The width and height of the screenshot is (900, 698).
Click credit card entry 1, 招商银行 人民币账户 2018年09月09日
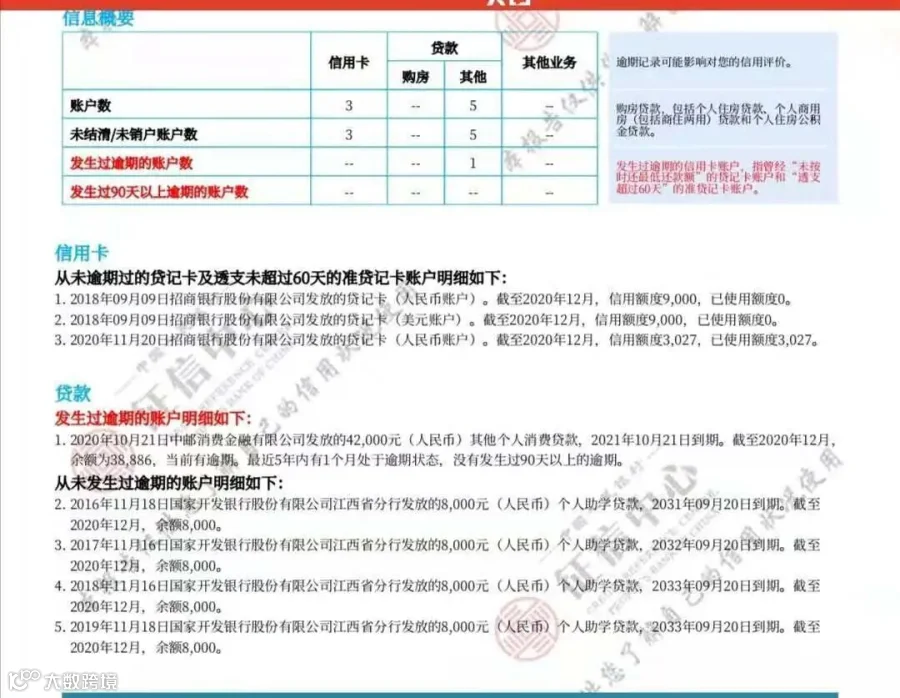[x=424, y=299]
